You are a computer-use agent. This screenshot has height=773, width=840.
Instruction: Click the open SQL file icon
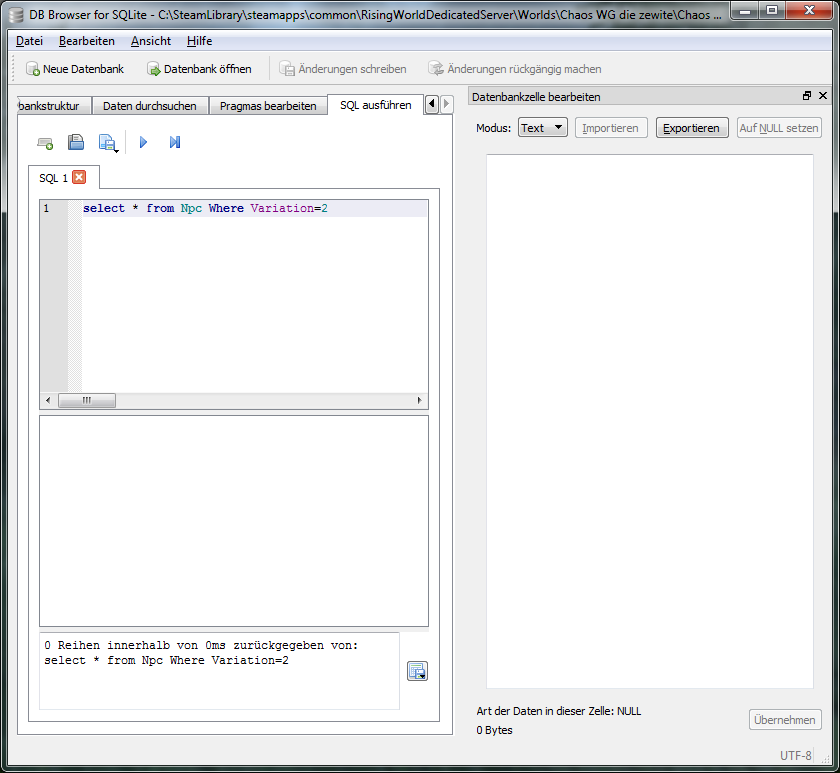(x=76, y=143)
